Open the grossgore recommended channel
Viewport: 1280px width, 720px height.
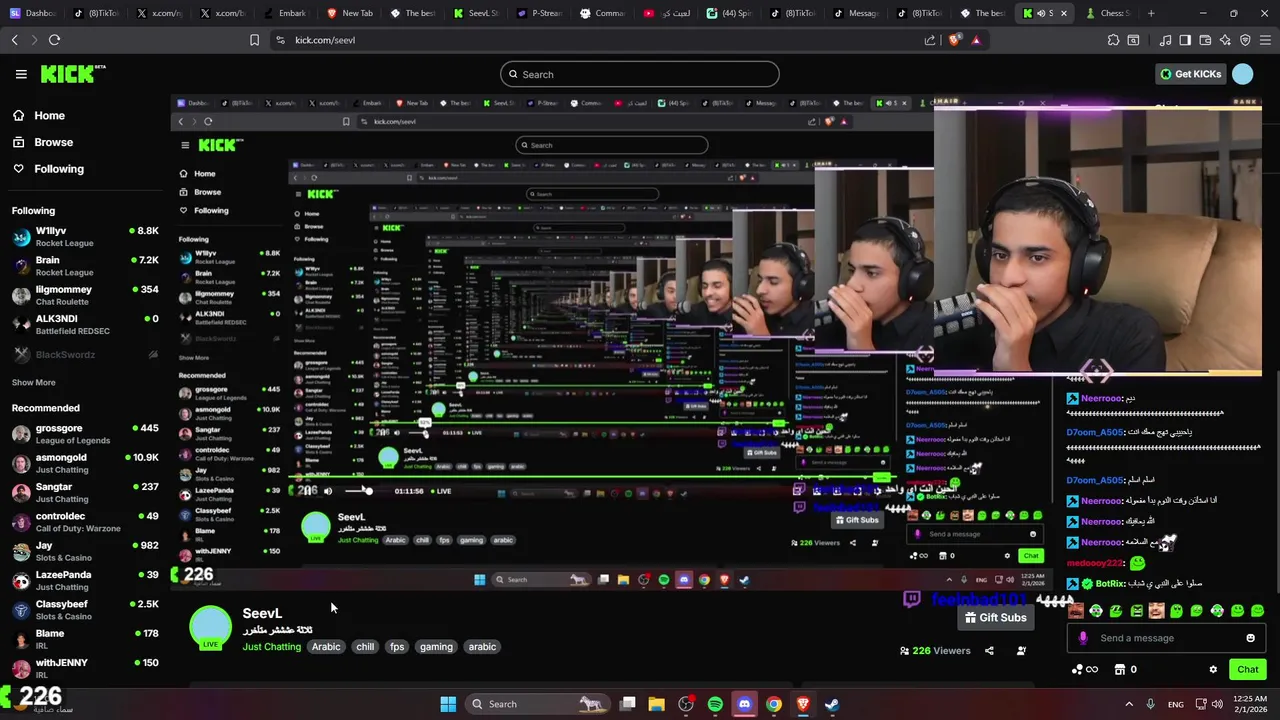tap(85, 434)
